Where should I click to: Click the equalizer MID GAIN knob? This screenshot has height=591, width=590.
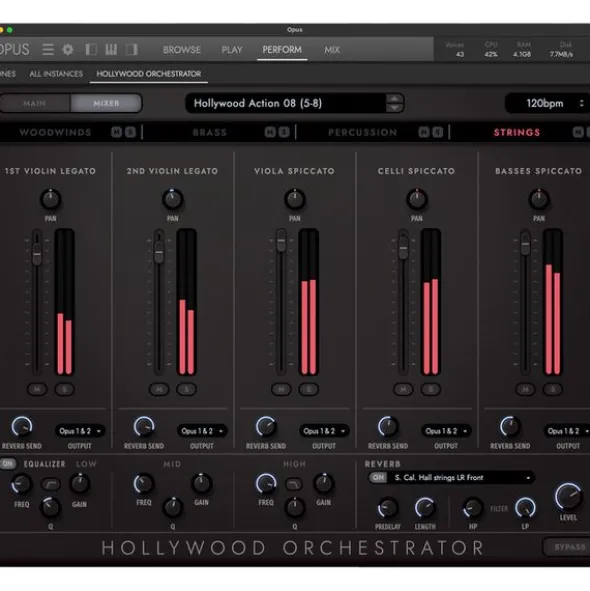pyautogui.click(x=201, y=484)
